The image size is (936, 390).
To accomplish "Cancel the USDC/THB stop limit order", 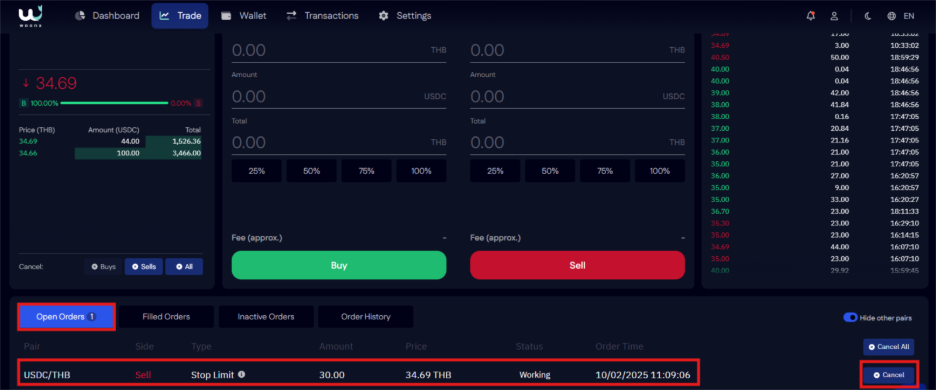I will 888,374.
